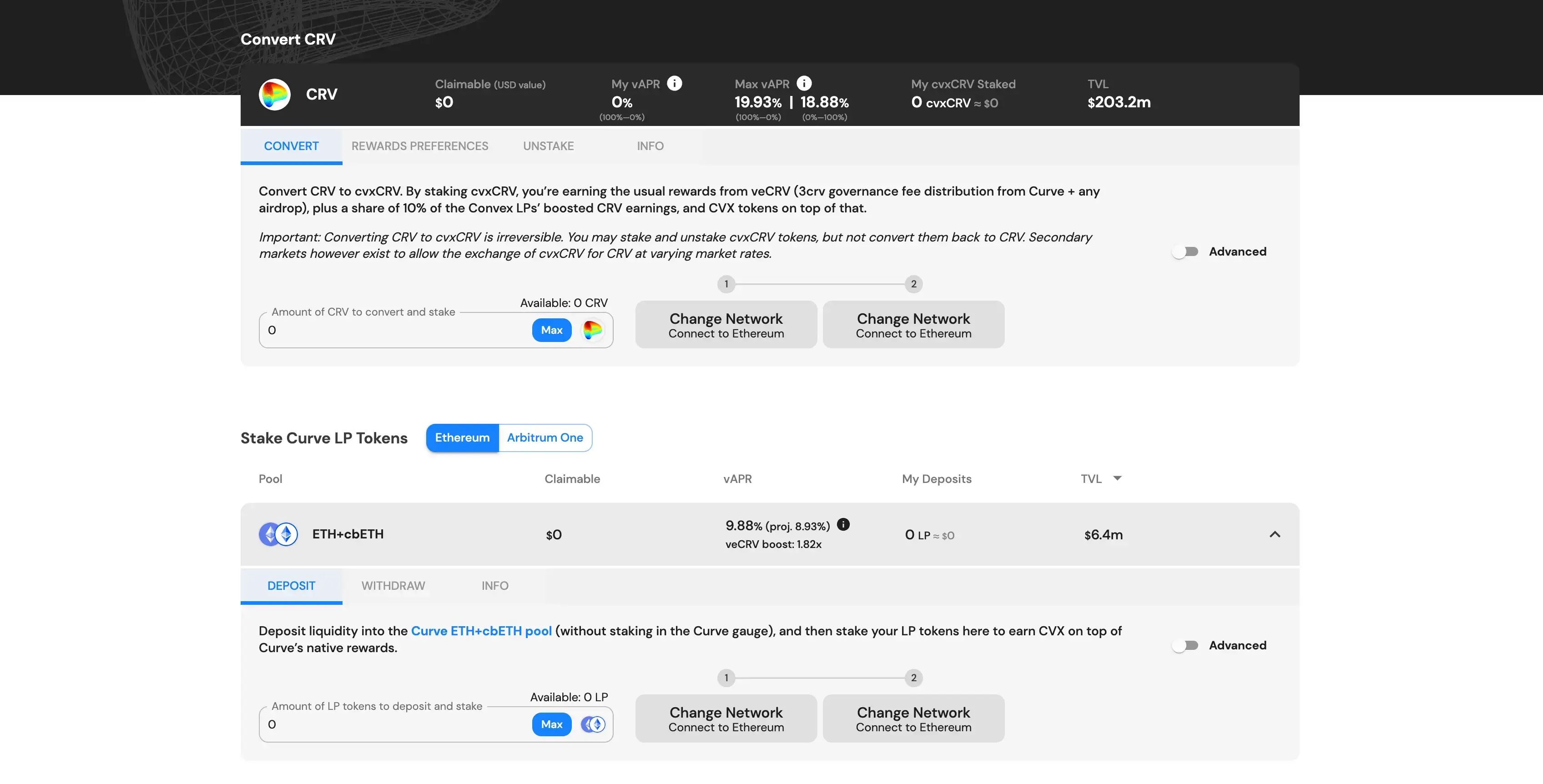The height and width of the screenshot is (784, 1543).
Task: Switch to the Withdraw tab
Action: [393, 586]
